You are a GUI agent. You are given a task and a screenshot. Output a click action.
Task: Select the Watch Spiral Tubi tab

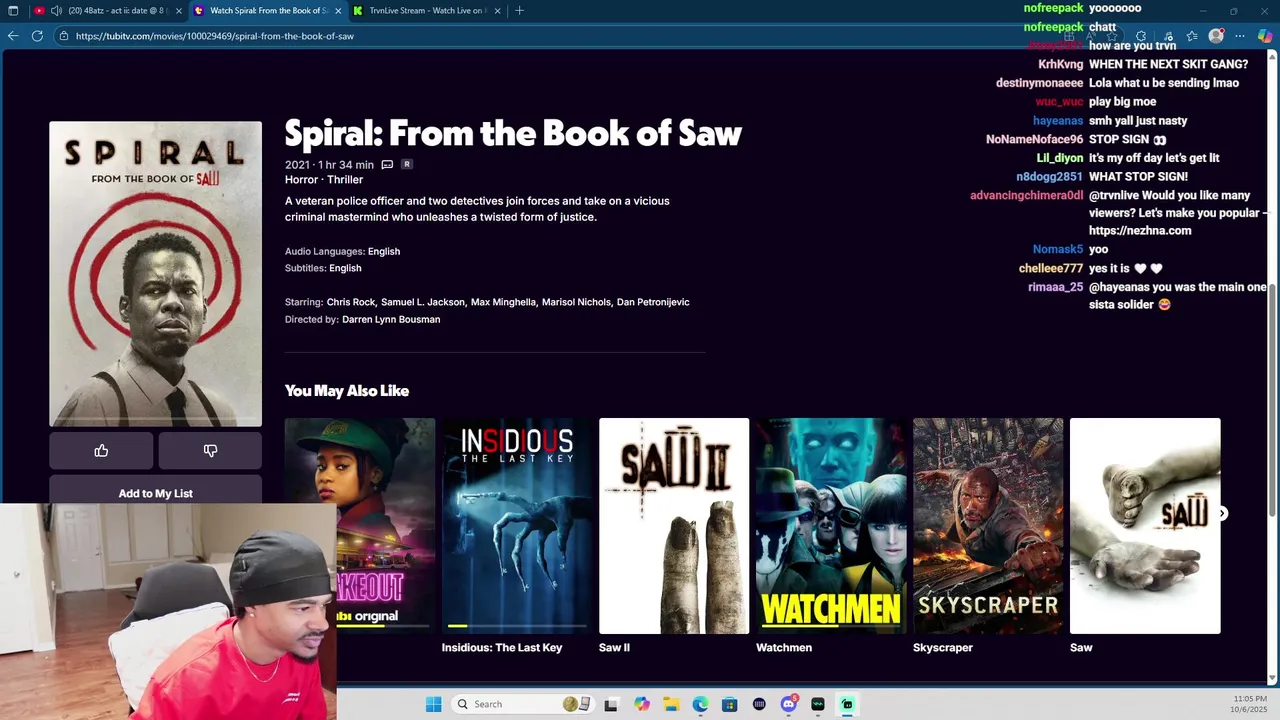268,10
